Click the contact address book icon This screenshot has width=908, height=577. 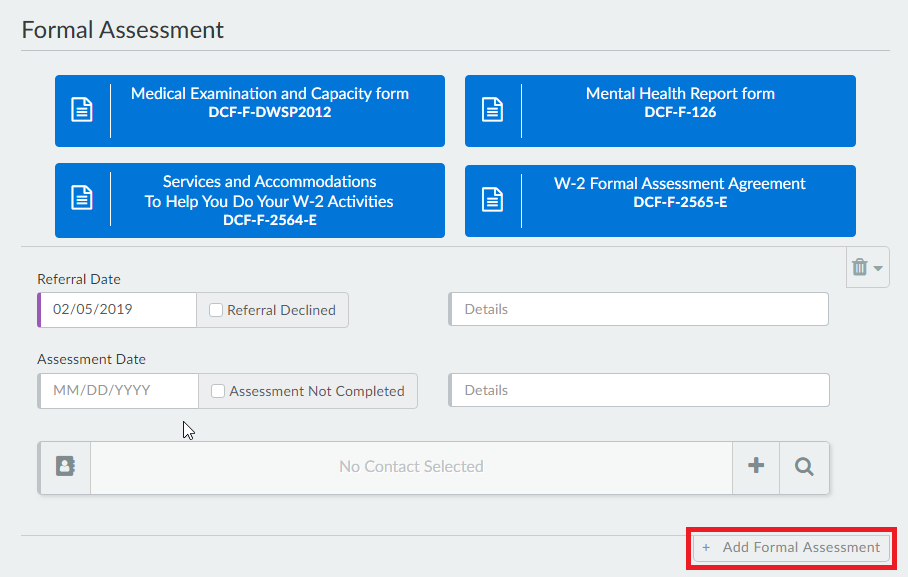coord(65,466)
